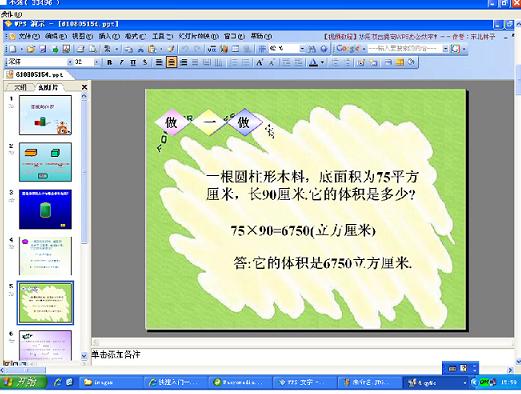Align text right
Viewport: 521px width, 394px height.
[183, 62]
